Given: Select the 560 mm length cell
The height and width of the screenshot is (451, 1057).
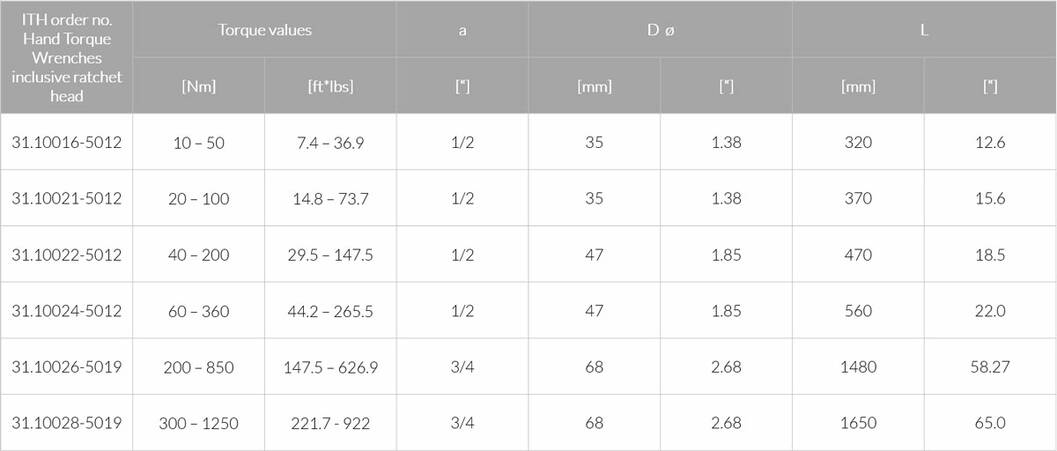Looking at the screenshot, I should click(858, 311).
